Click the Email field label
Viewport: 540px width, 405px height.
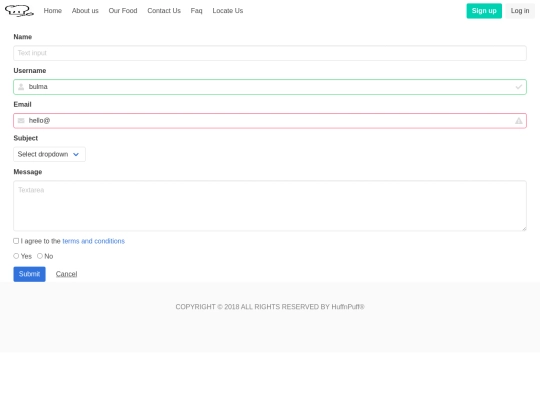click(x=22, y=104)
